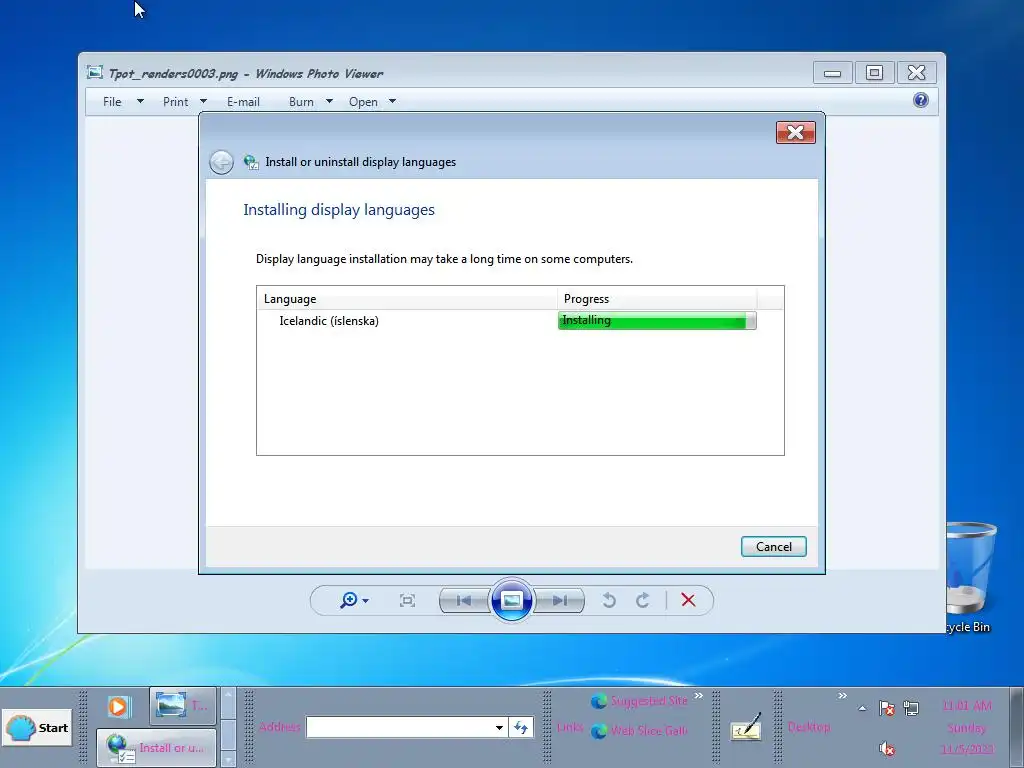Viewport: 1024px width, 768px height.
Task: Click the Progress column header
Action: pos(657,298)
